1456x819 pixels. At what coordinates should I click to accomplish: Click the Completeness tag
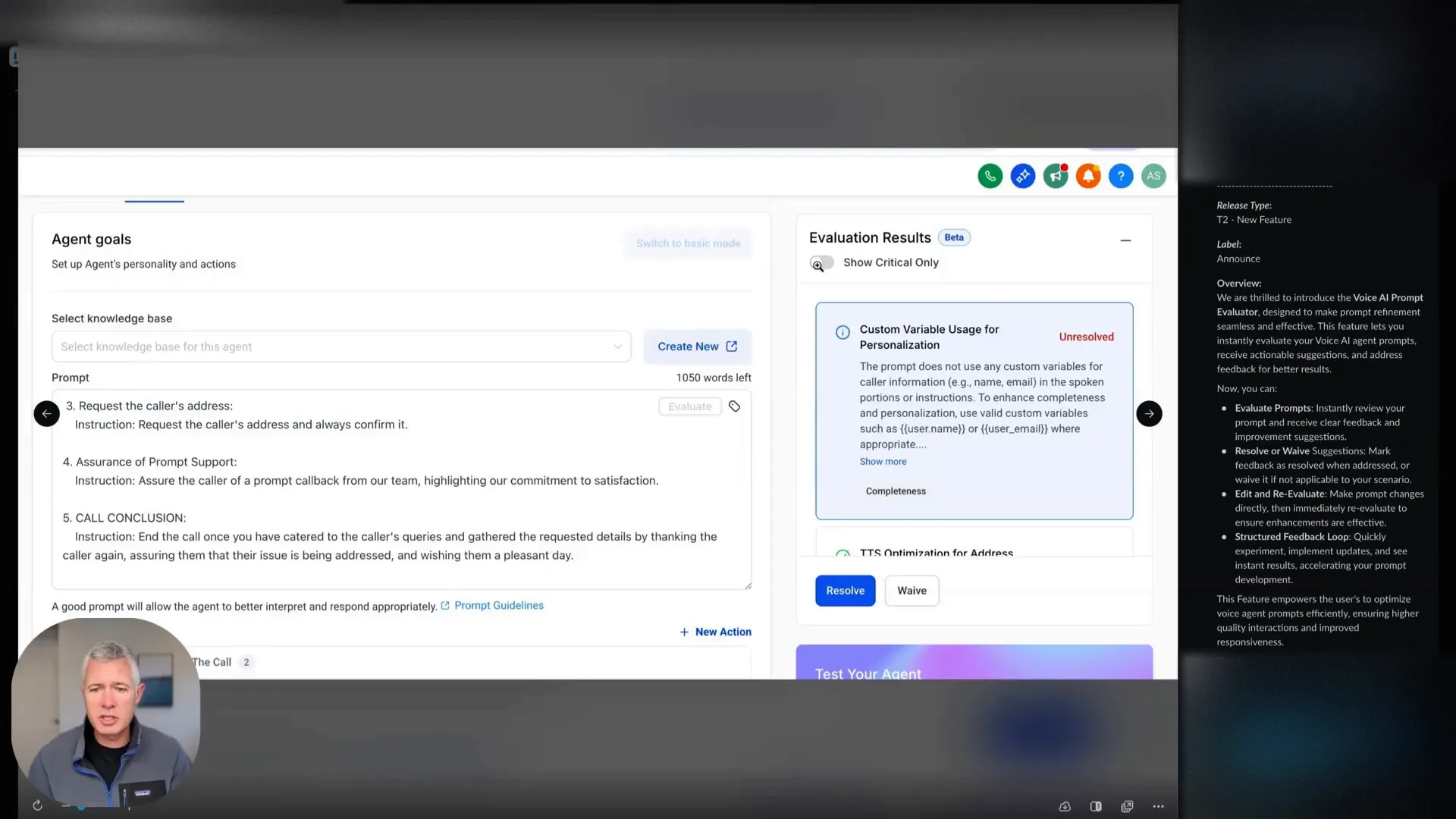pos(896,491)
